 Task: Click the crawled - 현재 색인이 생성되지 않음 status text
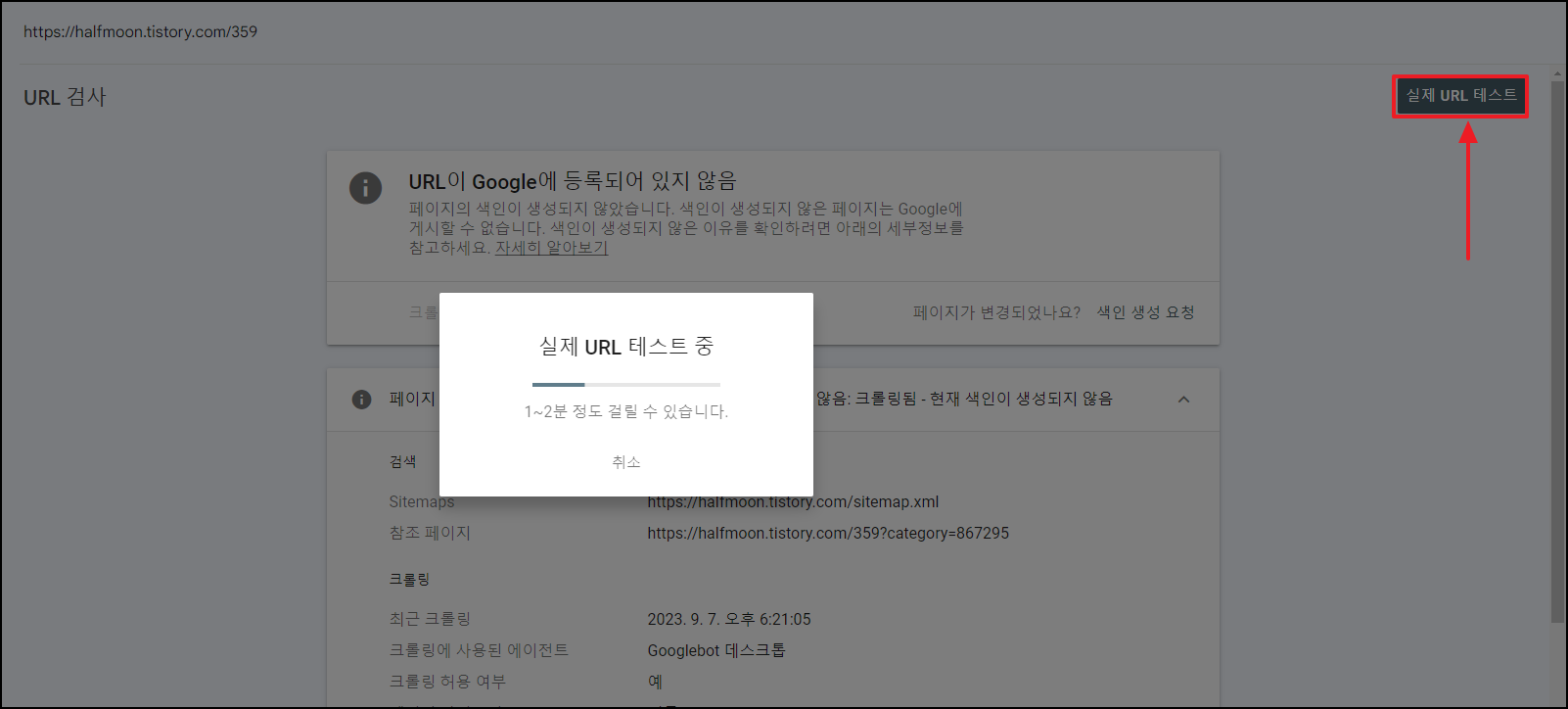pyautogui.click(x=963, y=399)
